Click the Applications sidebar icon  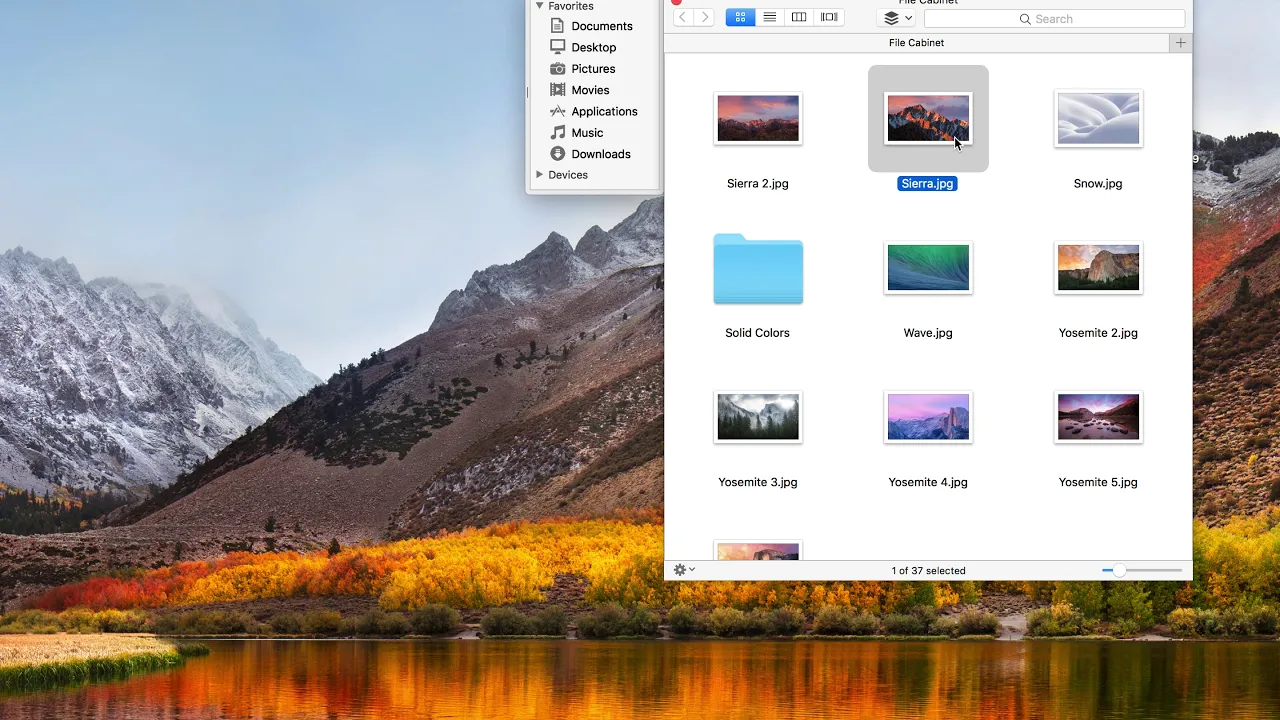(558, 111)
